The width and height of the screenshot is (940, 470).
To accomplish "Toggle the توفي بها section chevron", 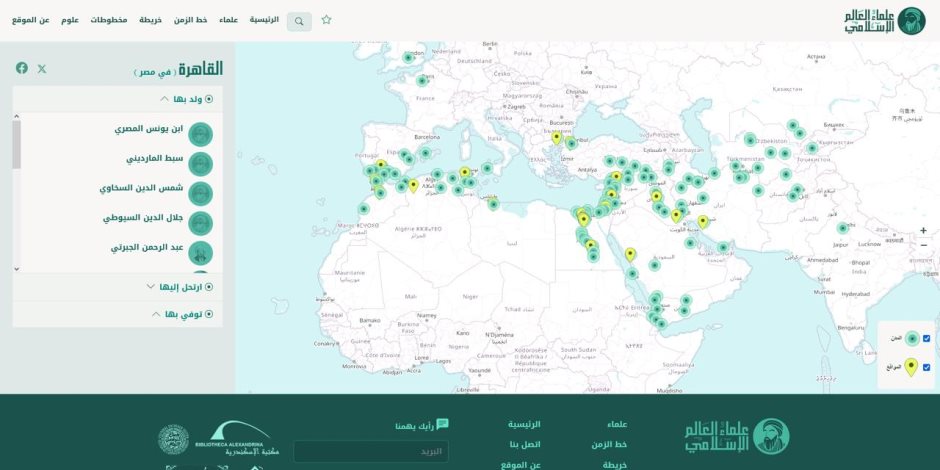I will pyautogui.click(x=156, y=314).
